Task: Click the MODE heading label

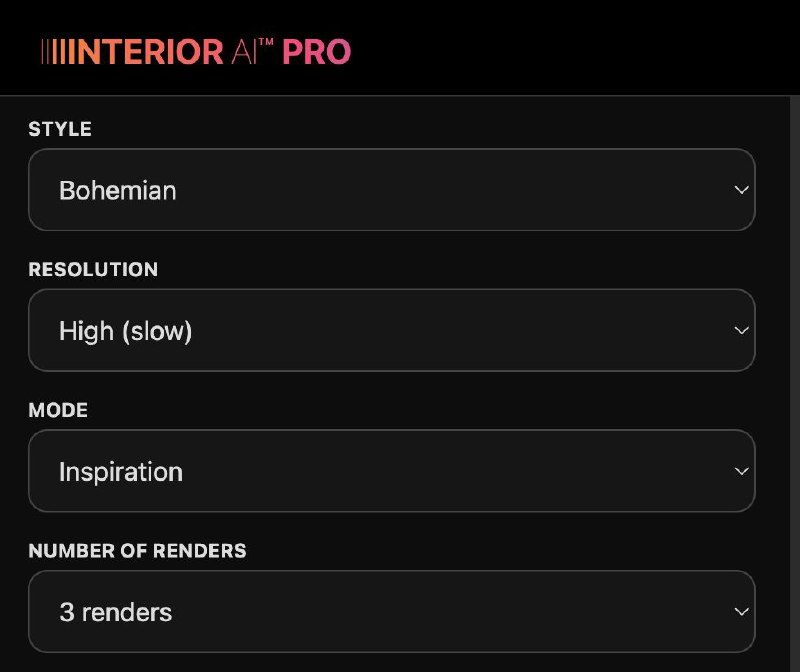Action: coord(58,410)
